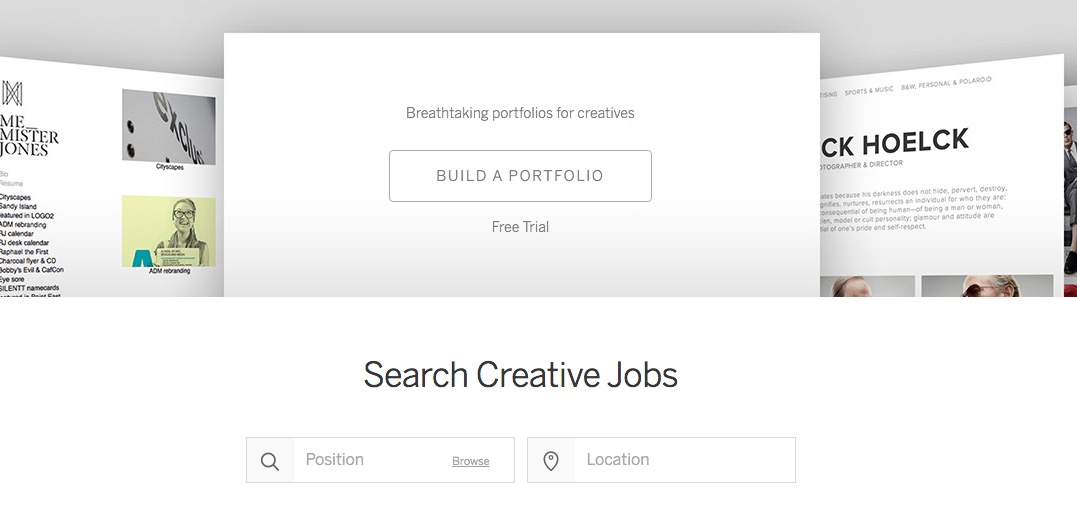Open the ADM rebranding thumbnail image
This screenshot has width=1077, height=524.
coord(169,231)
